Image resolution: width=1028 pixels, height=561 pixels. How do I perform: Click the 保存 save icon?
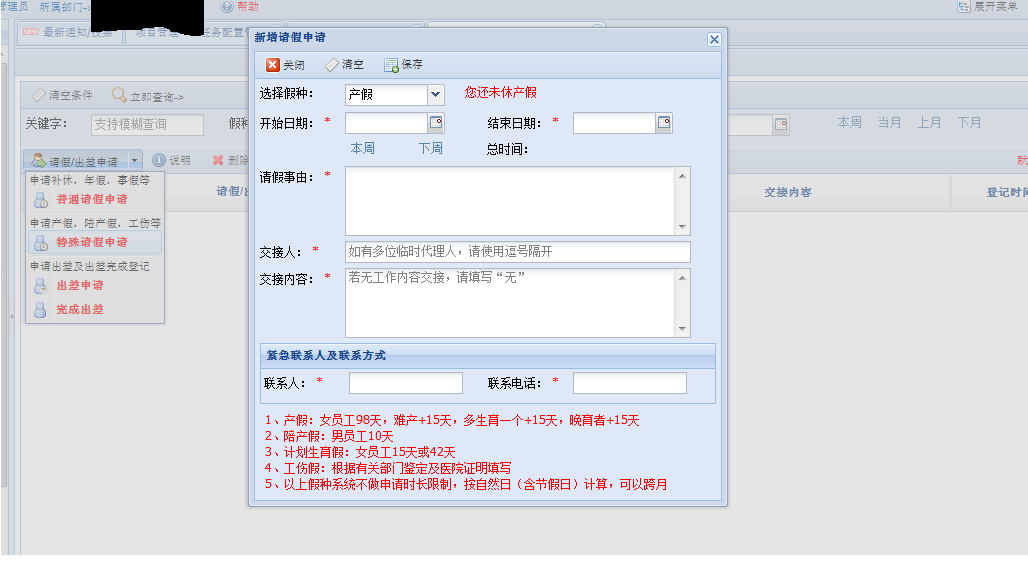(x=391, y=65)
